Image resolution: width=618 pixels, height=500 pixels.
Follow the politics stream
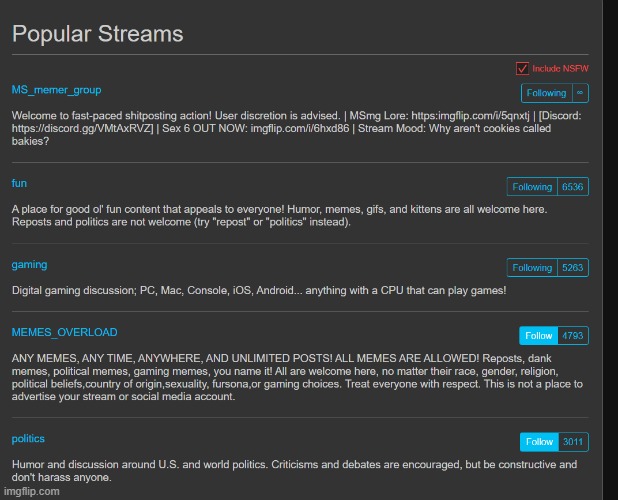[539, 441]
